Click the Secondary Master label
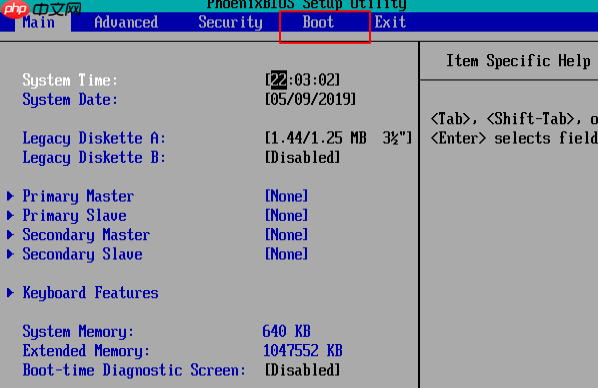The width and height of the screenshot is (598, 388). pos(86,235)
